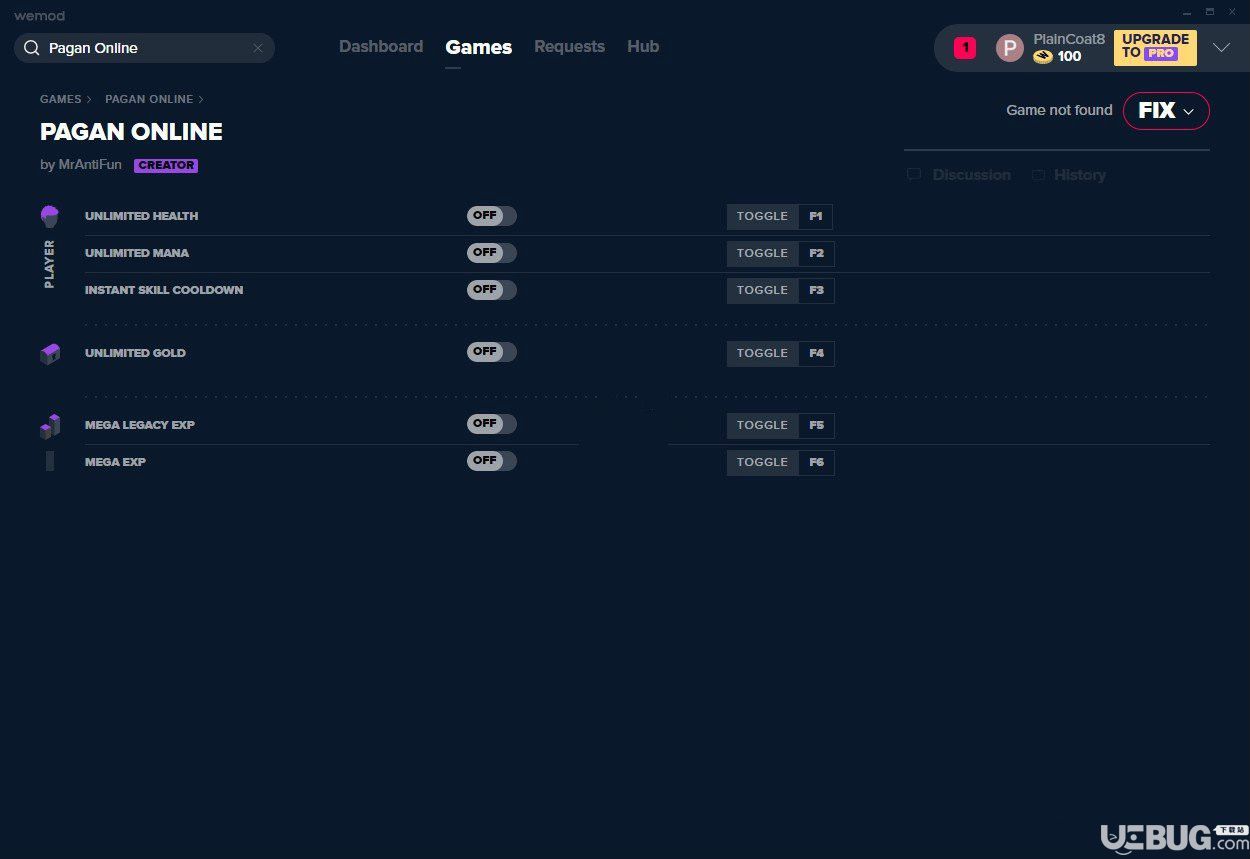This screenshot has width=1250, height=859.
Task: Open the Requests tab
Action: (x=570, y=47)
